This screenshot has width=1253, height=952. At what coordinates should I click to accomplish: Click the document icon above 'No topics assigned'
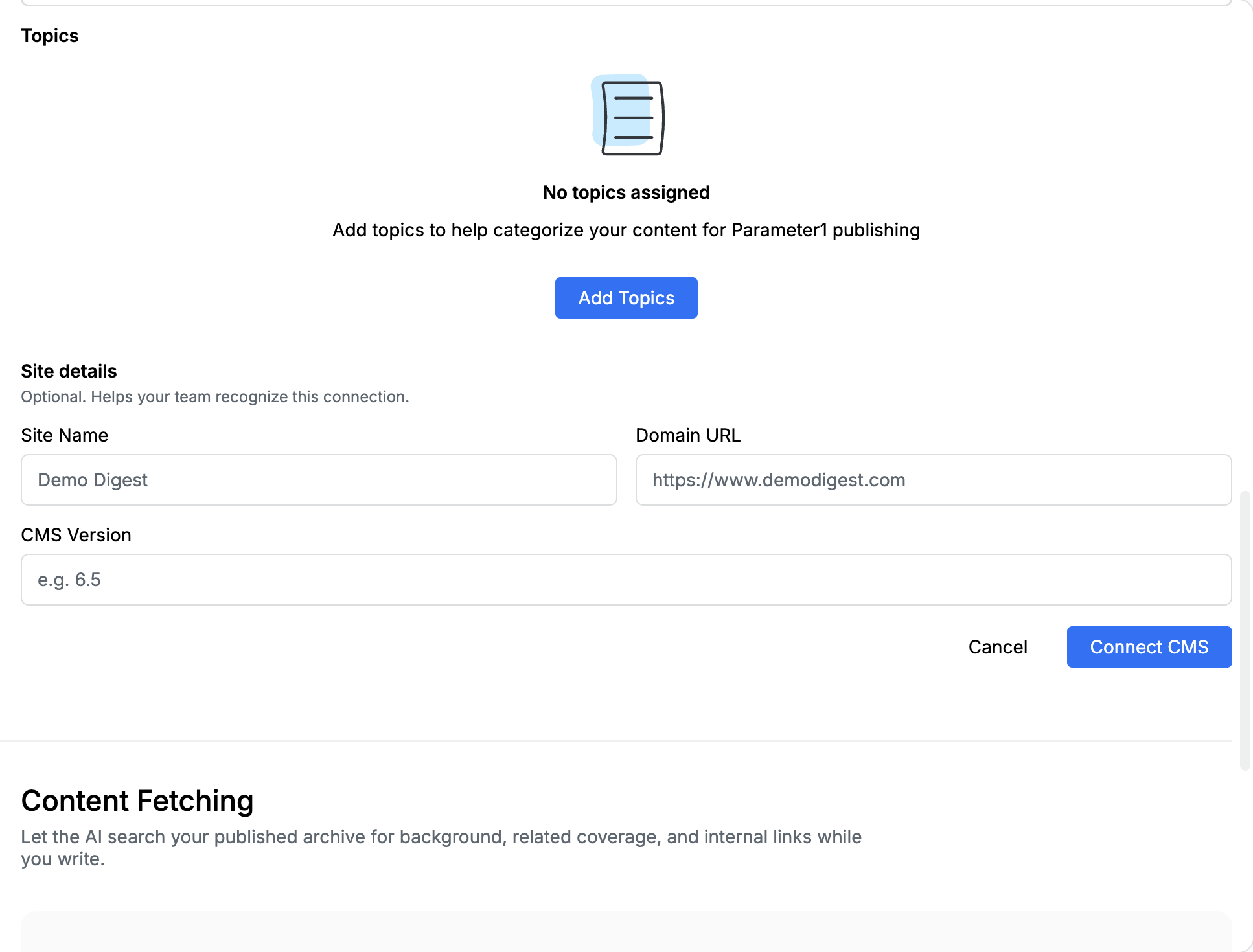627,115
